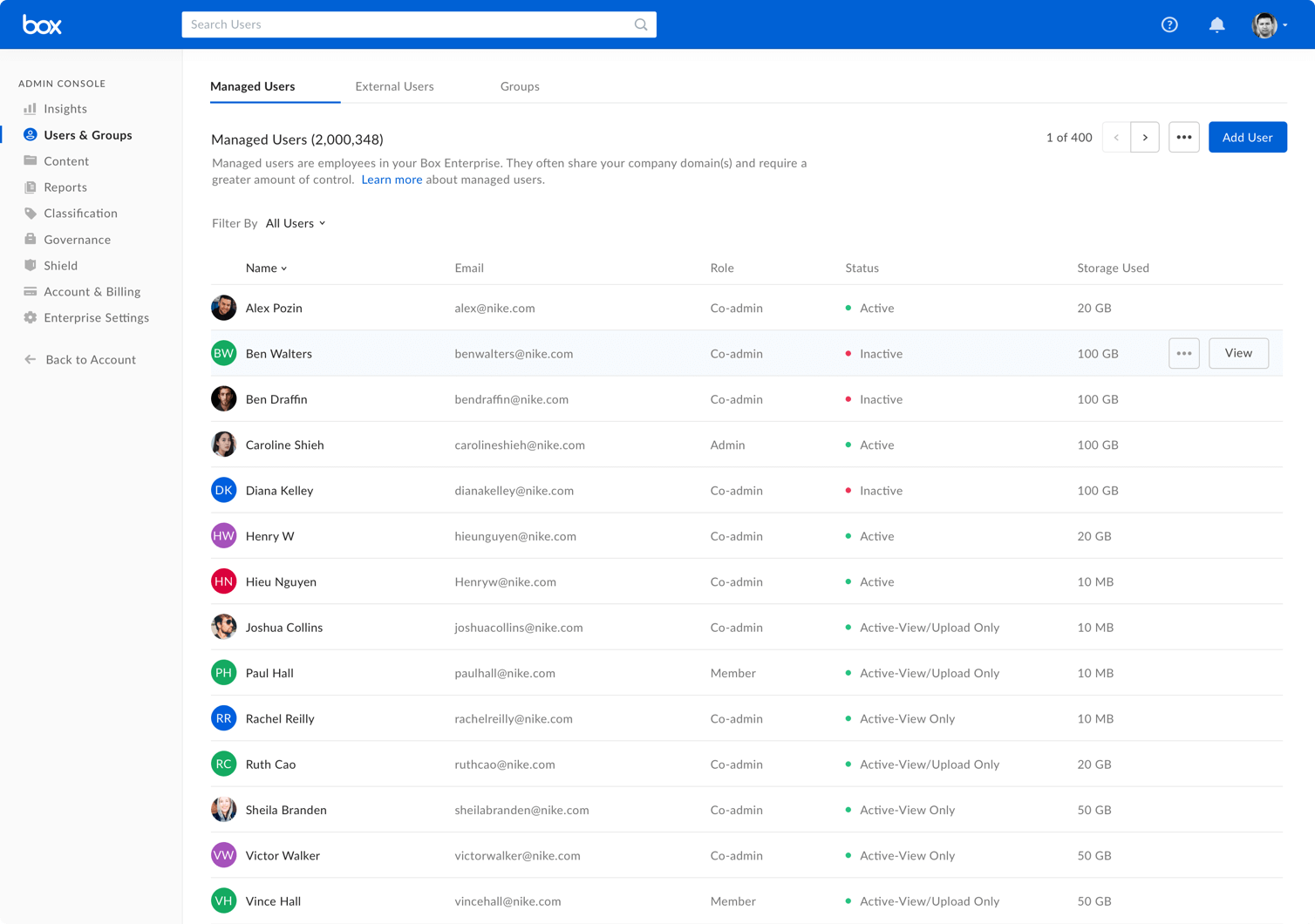Click the Storage Used column header
The height and width of the screenshot is (924, 1315).
pyautogui.click(x=1113, y=268)
